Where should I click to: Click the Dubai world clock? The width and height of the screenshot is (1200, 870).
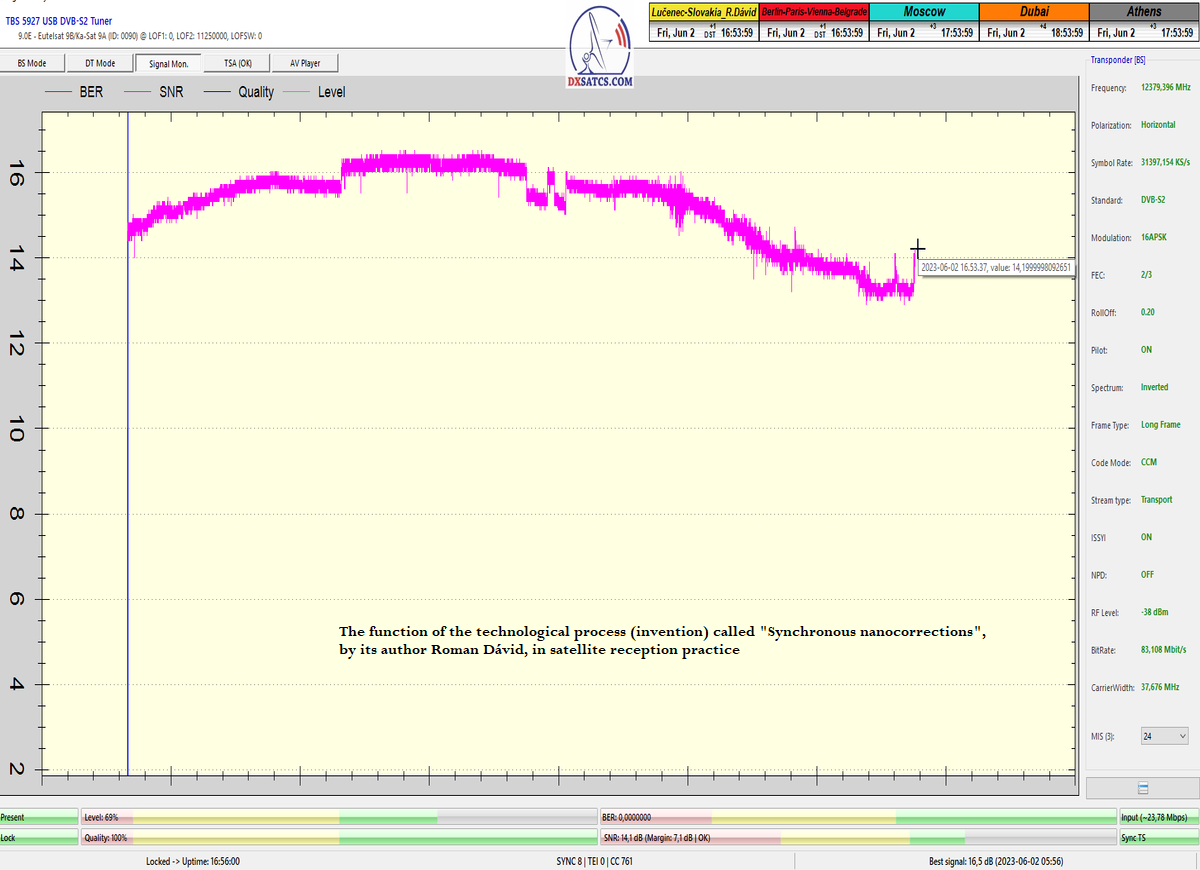1034,22
